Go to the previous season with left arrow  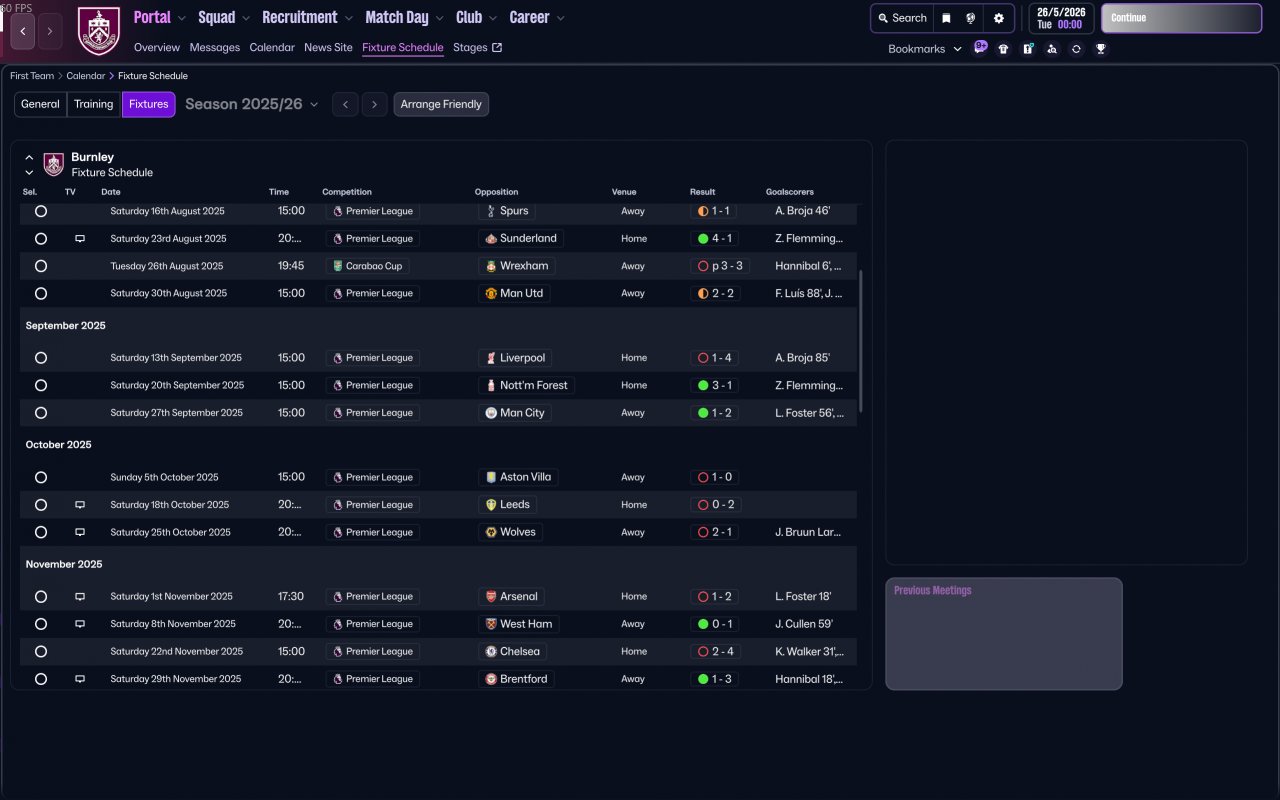point(345,104)
